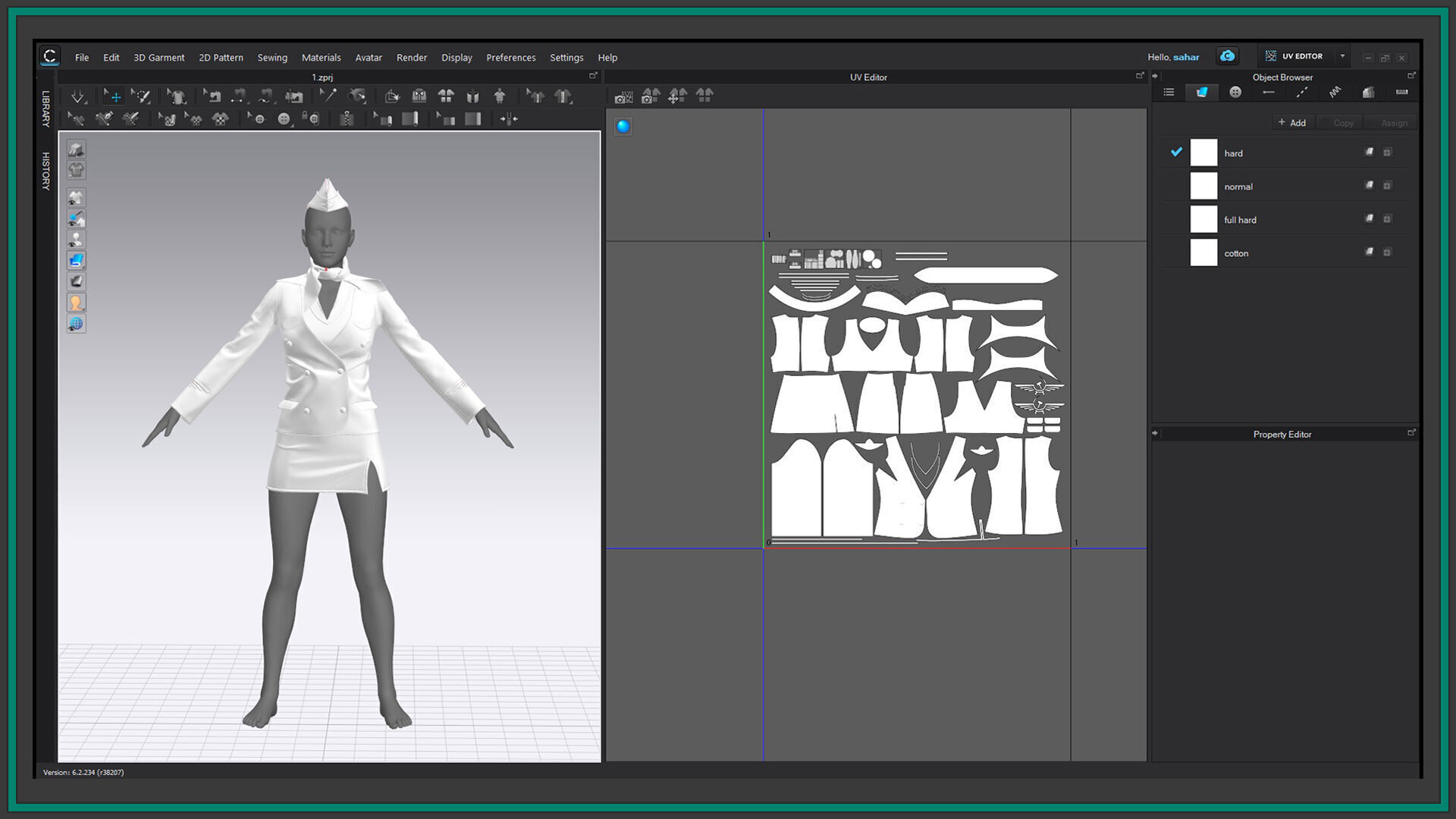This screenshot has height=819, width=1456.
Task: Collapse the Property Editor with arrow
Action: point(1156,434)
